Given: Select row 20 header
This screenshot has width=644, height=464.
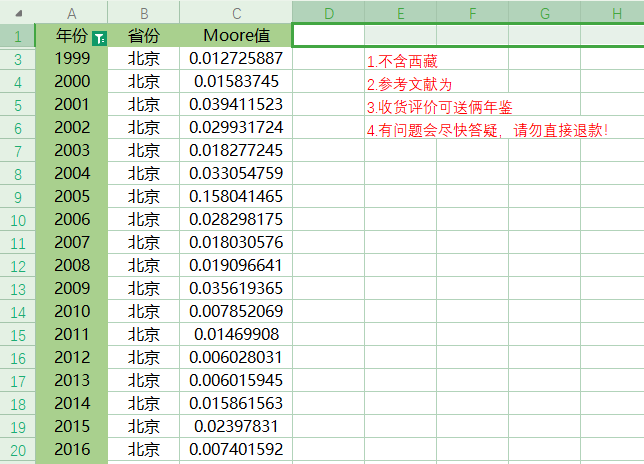Looking at the screenshot, I should click(18, 450).
